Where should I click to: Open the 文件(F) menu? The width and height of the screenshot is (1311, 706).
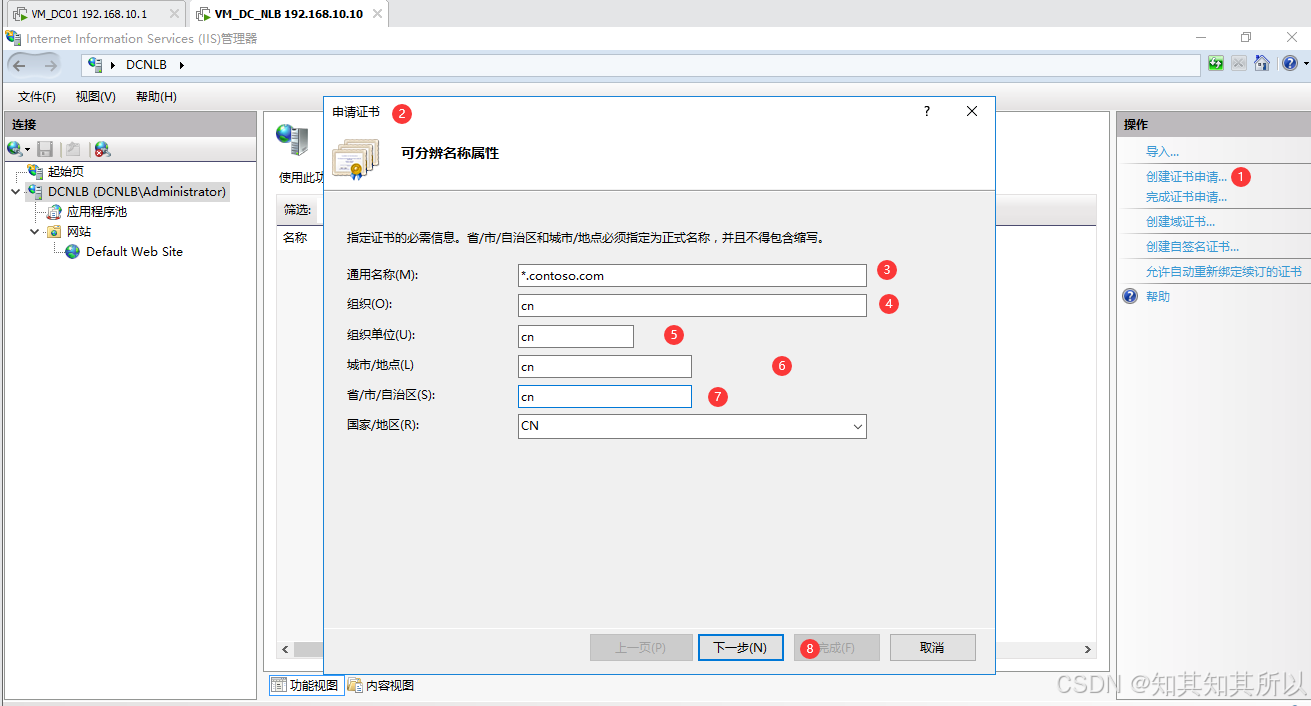pyautogui.click(x=37, y=97)
